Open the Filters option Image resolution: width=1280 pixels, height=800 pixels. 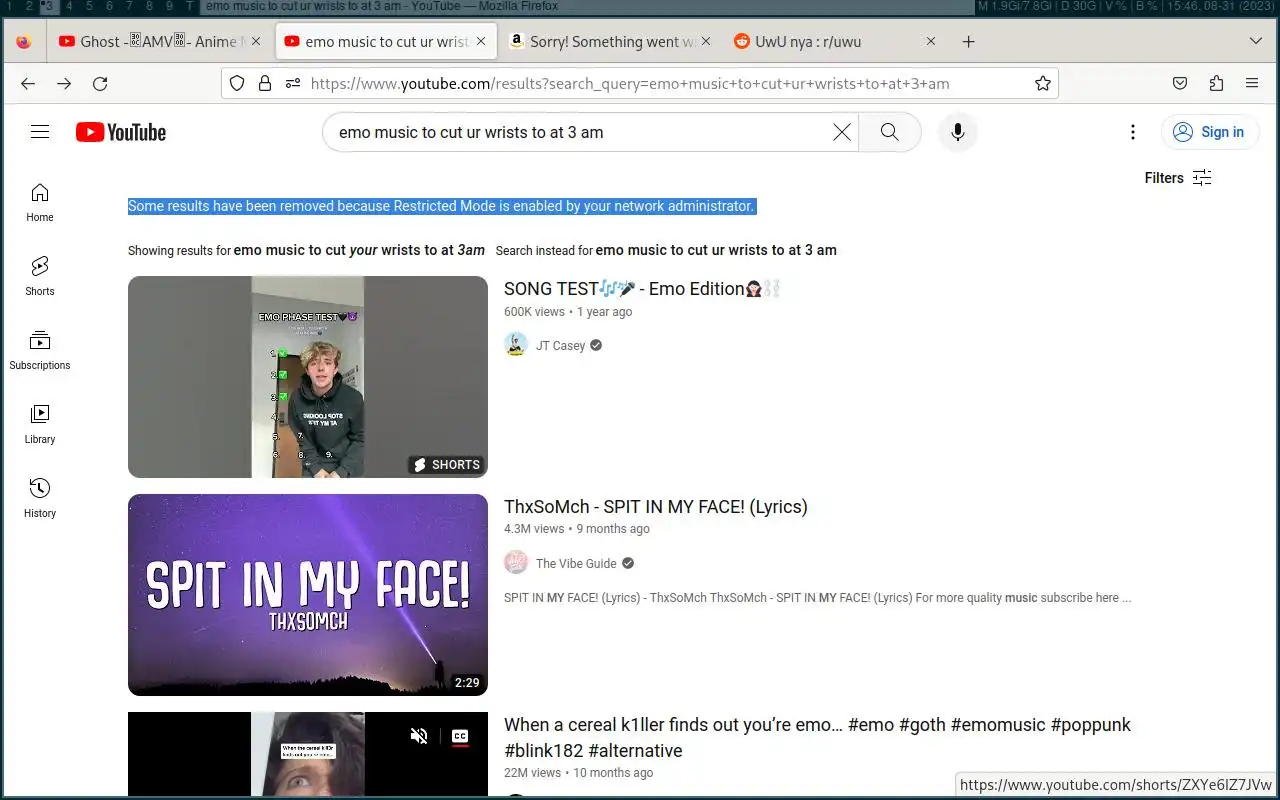1178,178
